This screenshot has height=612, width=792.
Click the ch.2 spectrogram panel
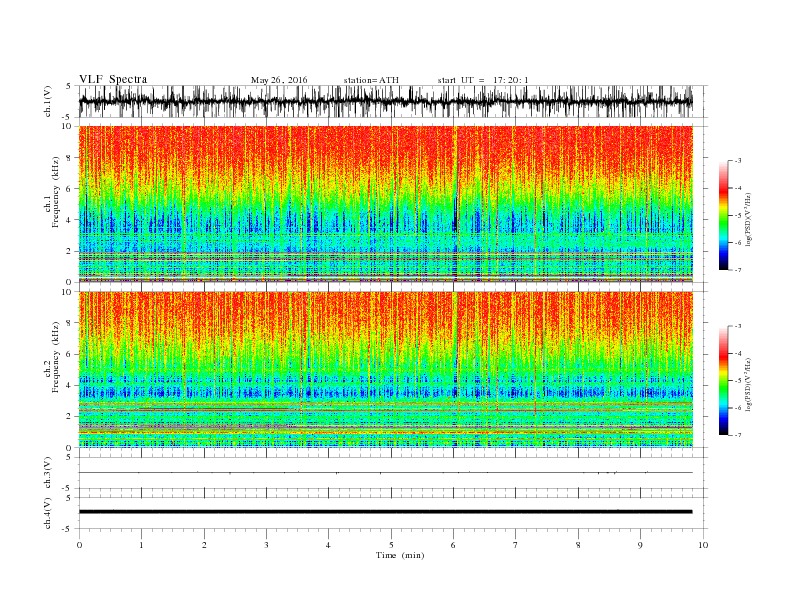(x=385, y=370)
